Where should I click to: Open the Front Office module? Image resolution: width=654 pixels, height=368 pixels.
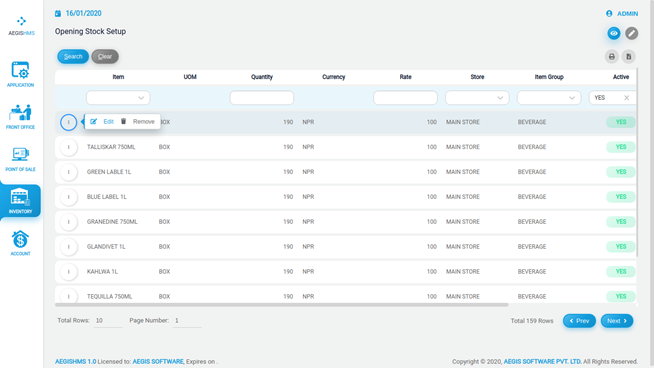click(20, 116)
